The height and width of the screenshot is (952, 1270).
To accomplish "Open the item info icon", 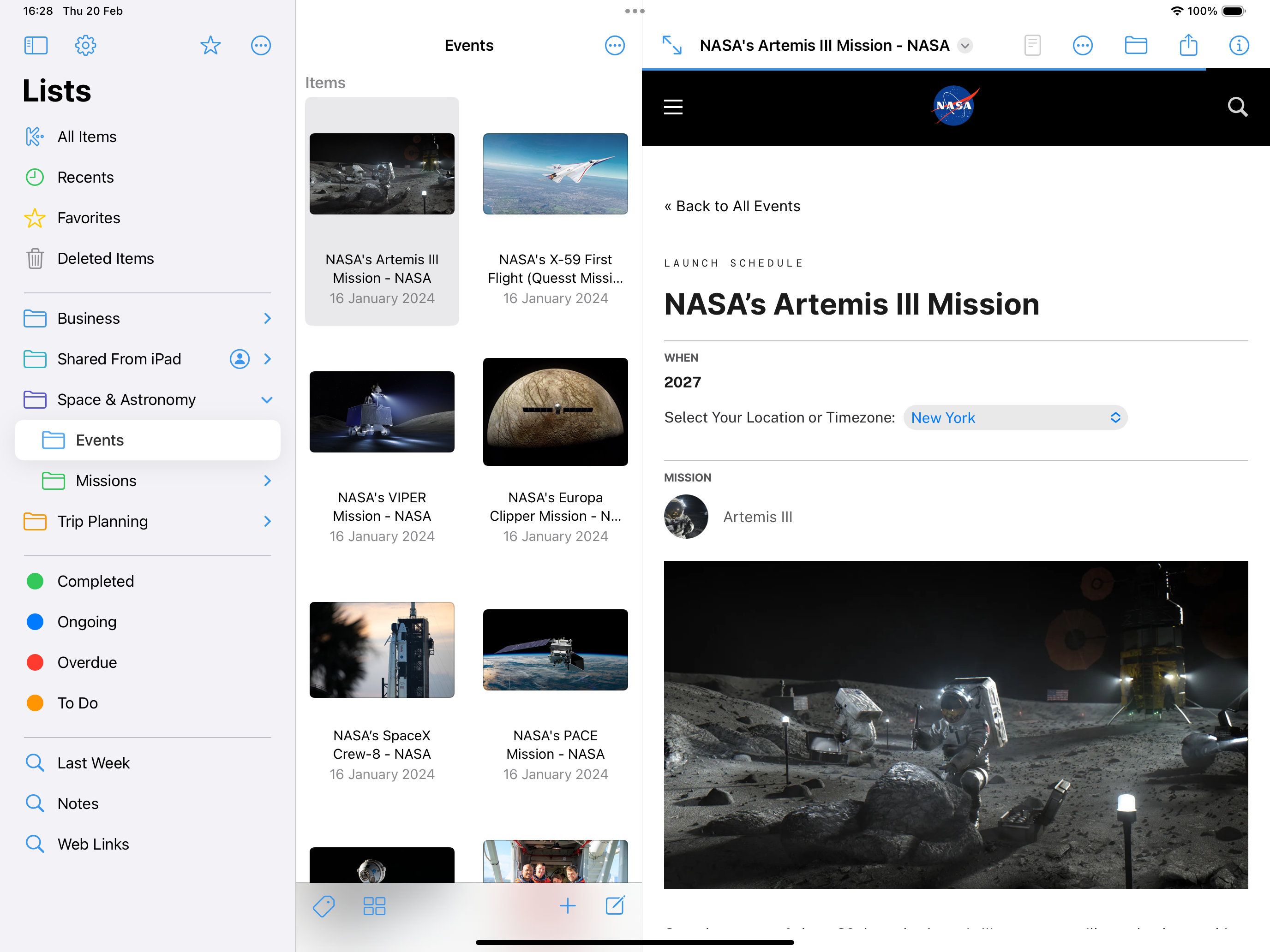I will (1239, 45).
